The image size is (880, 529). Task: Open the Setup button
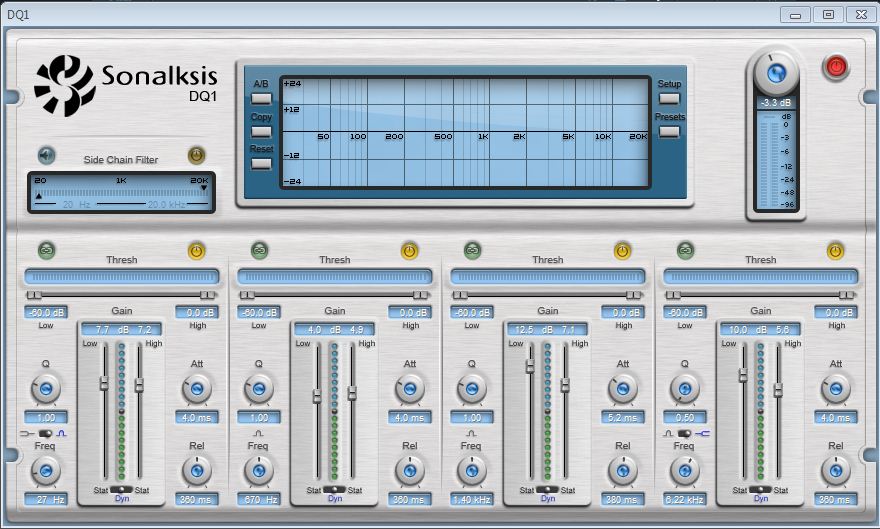coord(669,99)
